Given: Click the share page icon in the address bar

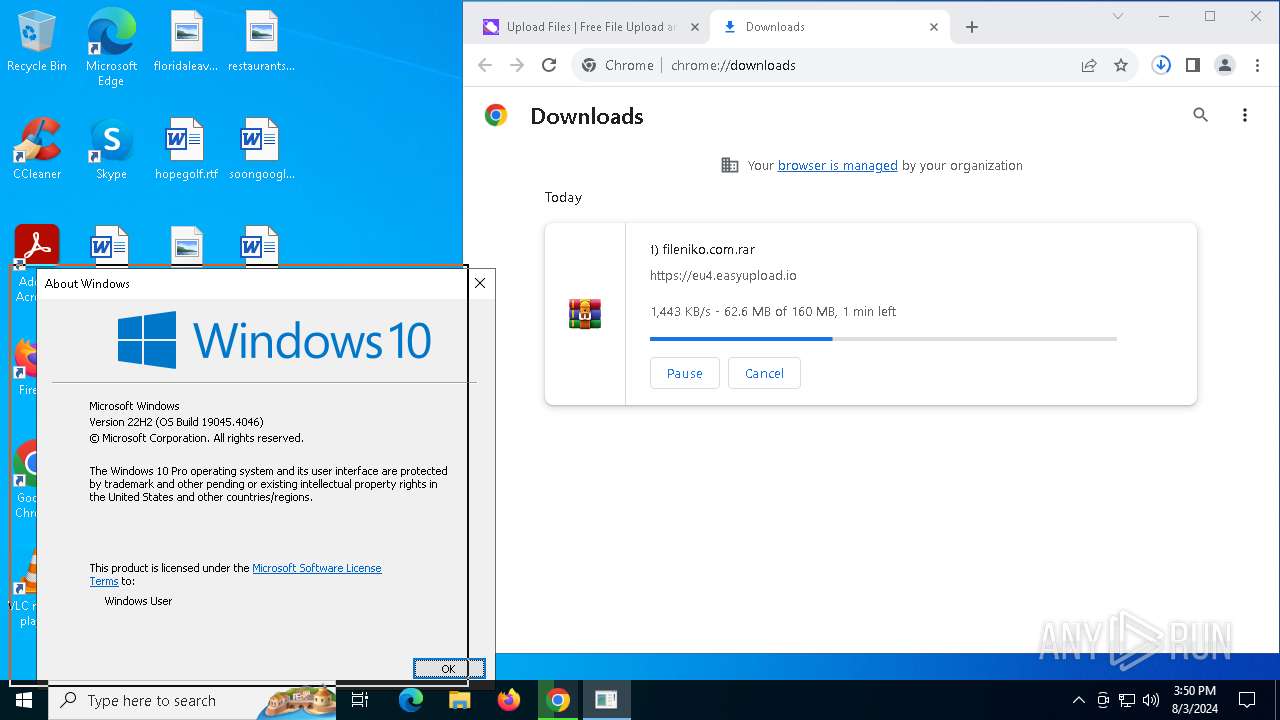Looking at the screenshot, I should [x=1089, y=65].
